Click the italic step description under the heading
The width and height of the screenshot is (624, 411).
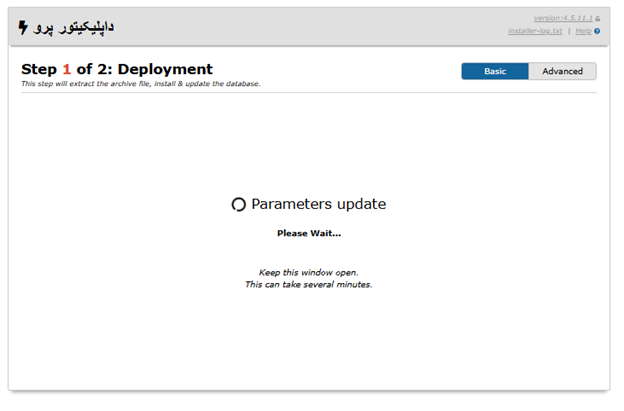click(141, 84)
